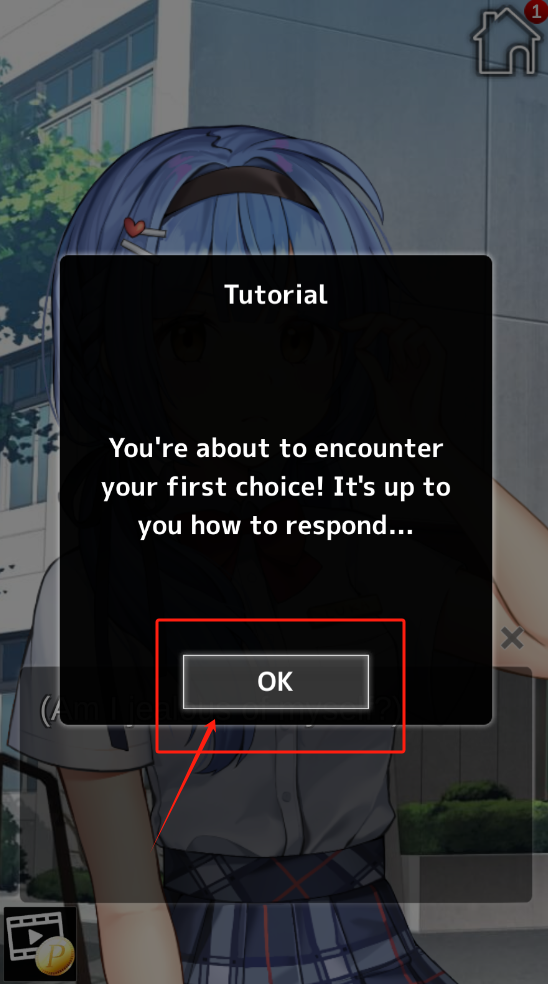The width and height of the screenshot is (548, 984).
Task: Tap the 'first choice' tutorial message text
Action: [276, 487]
